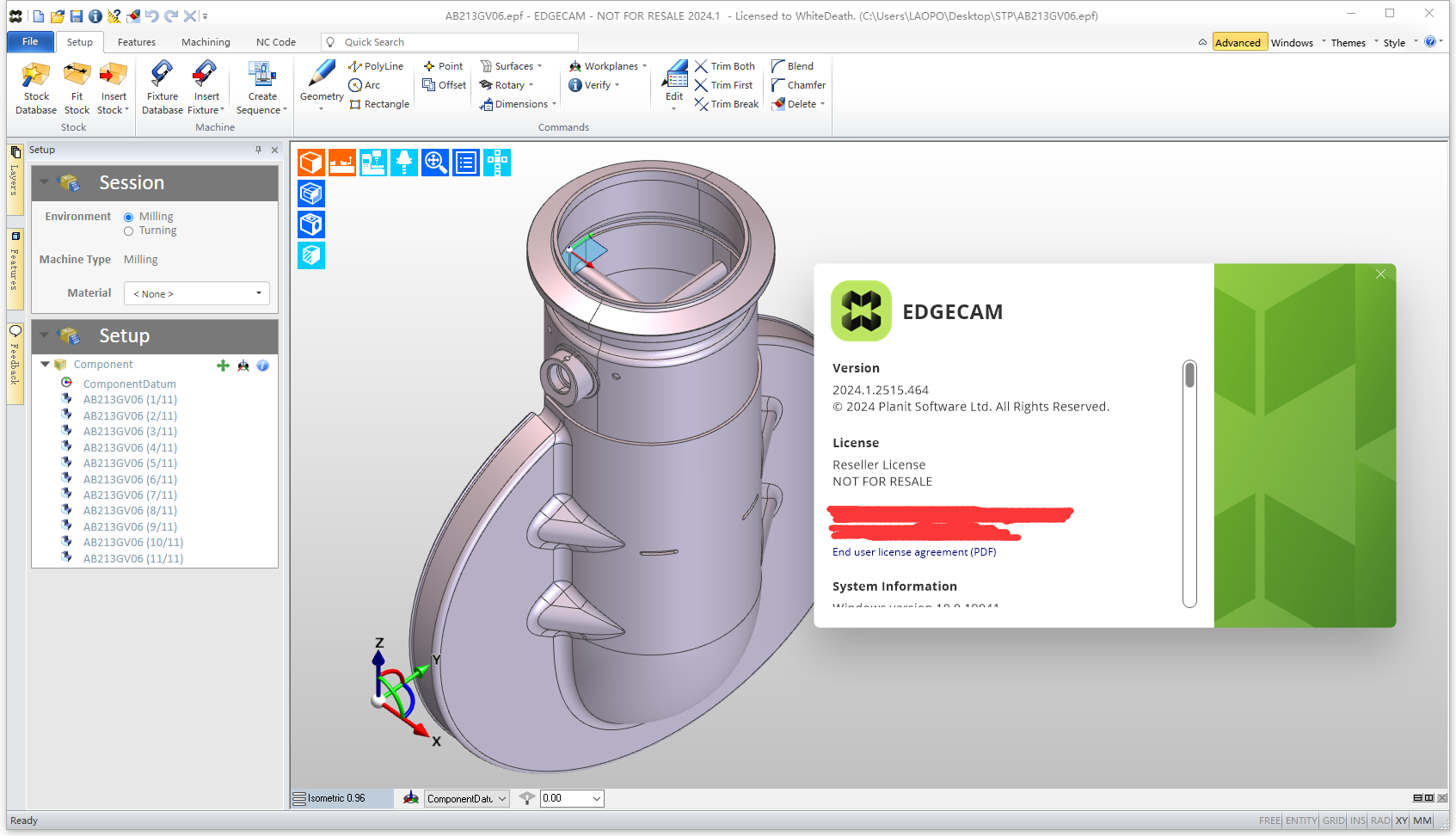Select Milling environment radio button
1456x836 pixels.
(128, 217)
